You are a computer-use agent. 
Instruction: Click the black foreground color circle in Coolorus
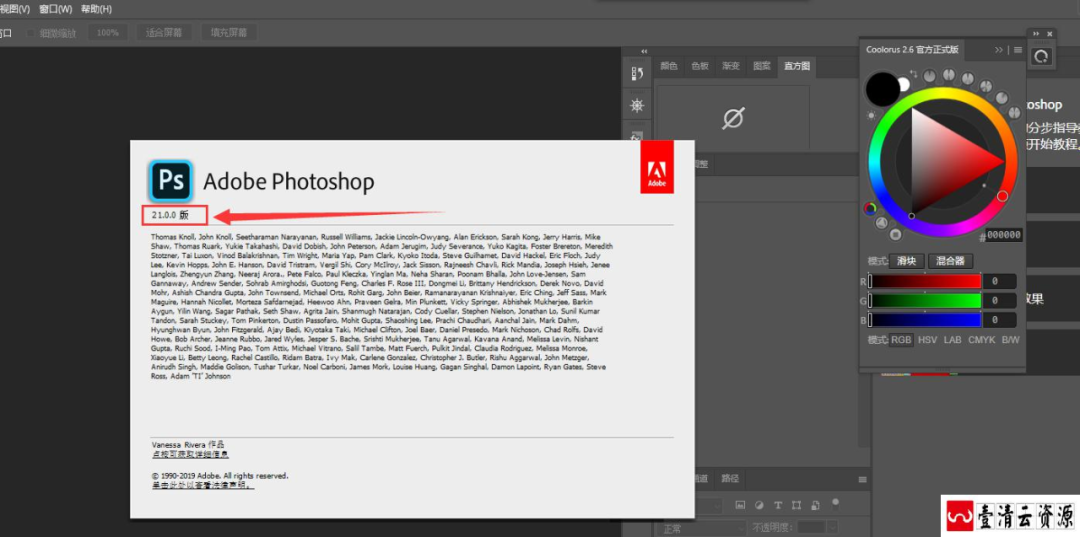click(882, 89)
